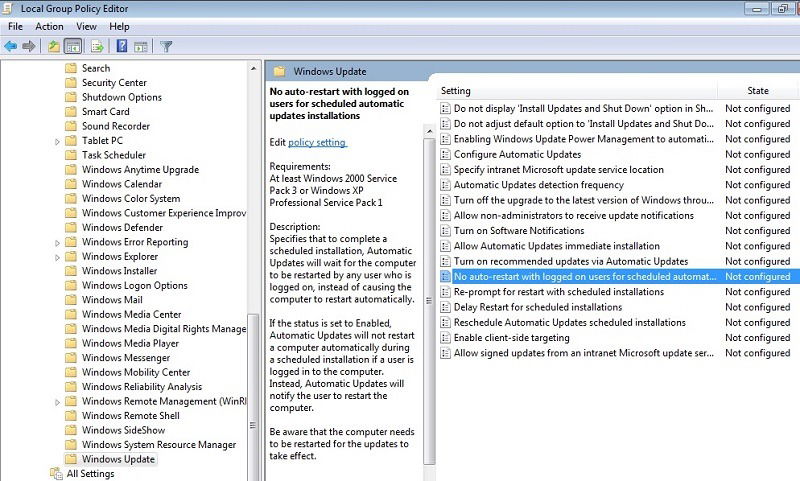Click the Export List toolbar icon
This screenshot has width=800, height=481.
(x=97, y=46)
